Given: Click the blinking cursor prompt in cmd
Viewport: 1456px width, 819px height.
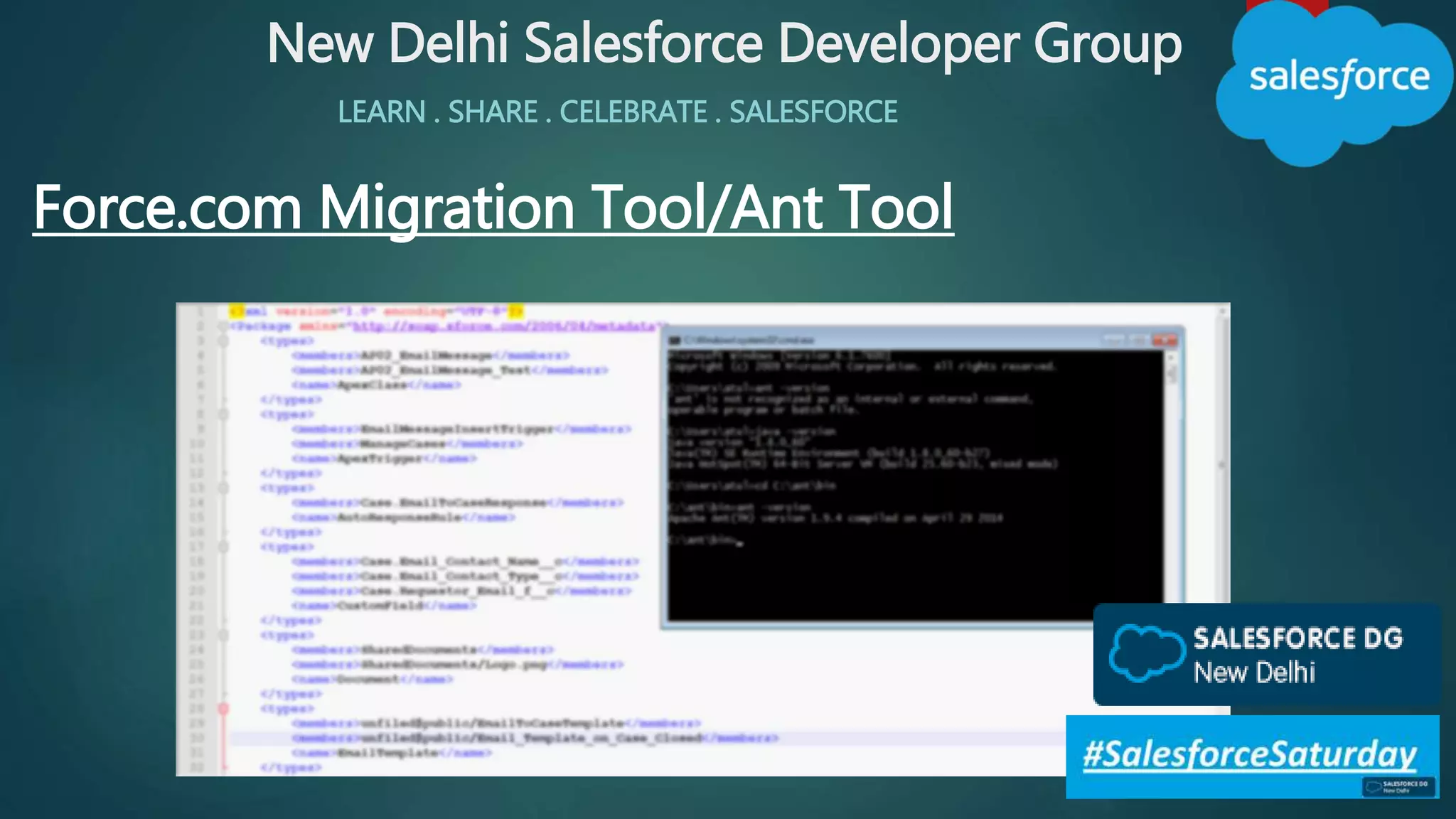Looking at the screenshot, I should coord(740,543).
